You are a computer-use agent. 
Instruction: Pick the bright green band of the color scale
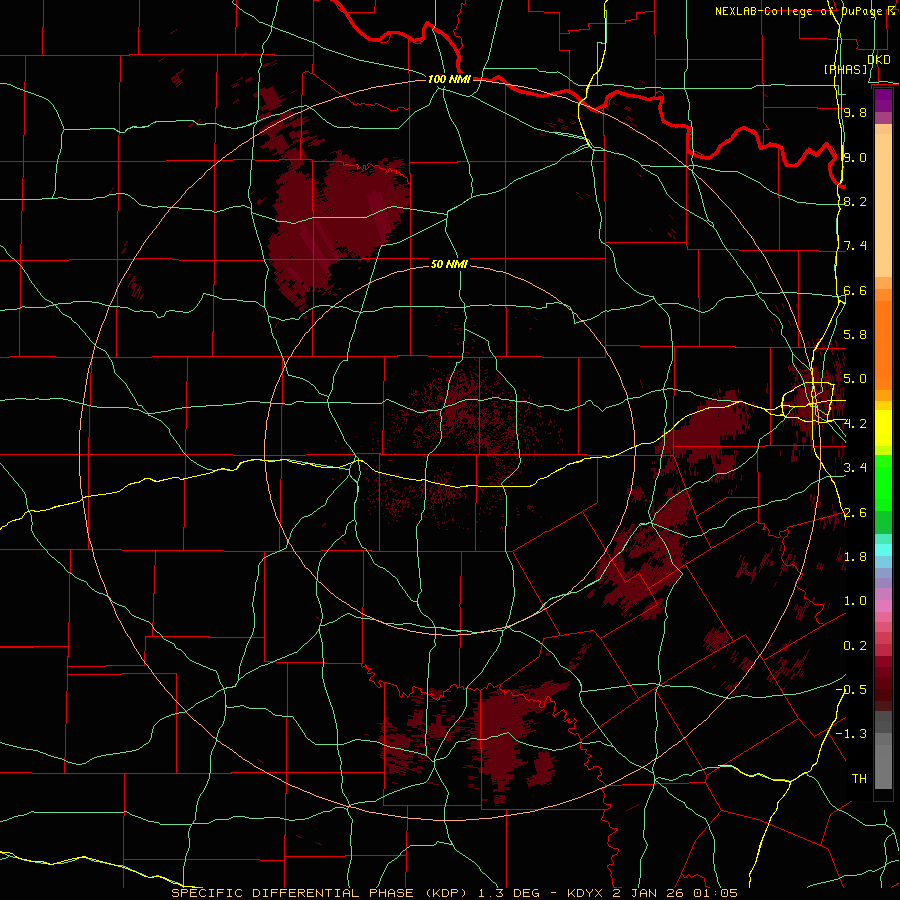(x=883, y=482)
